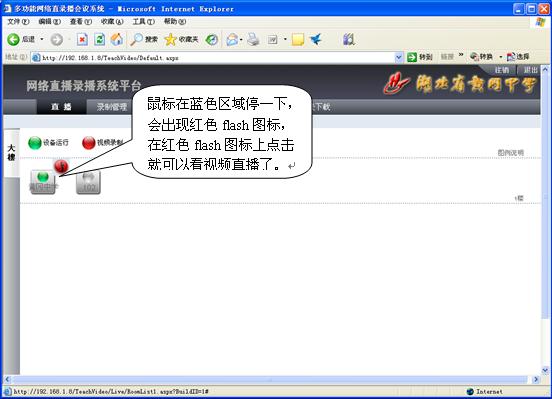Select the gray 102 room icon

click(x=88, y=182)
